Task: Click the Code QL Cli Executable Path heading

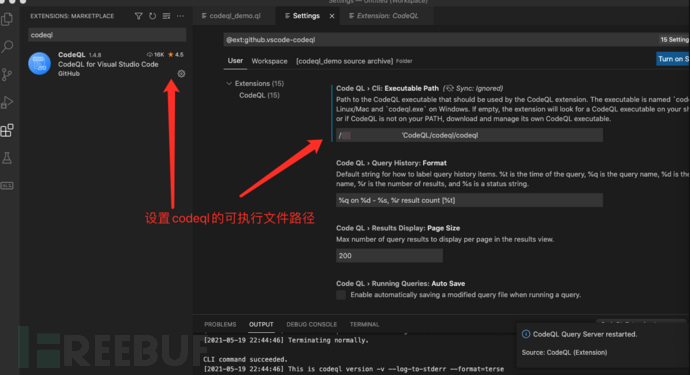Action: point(387,88)
